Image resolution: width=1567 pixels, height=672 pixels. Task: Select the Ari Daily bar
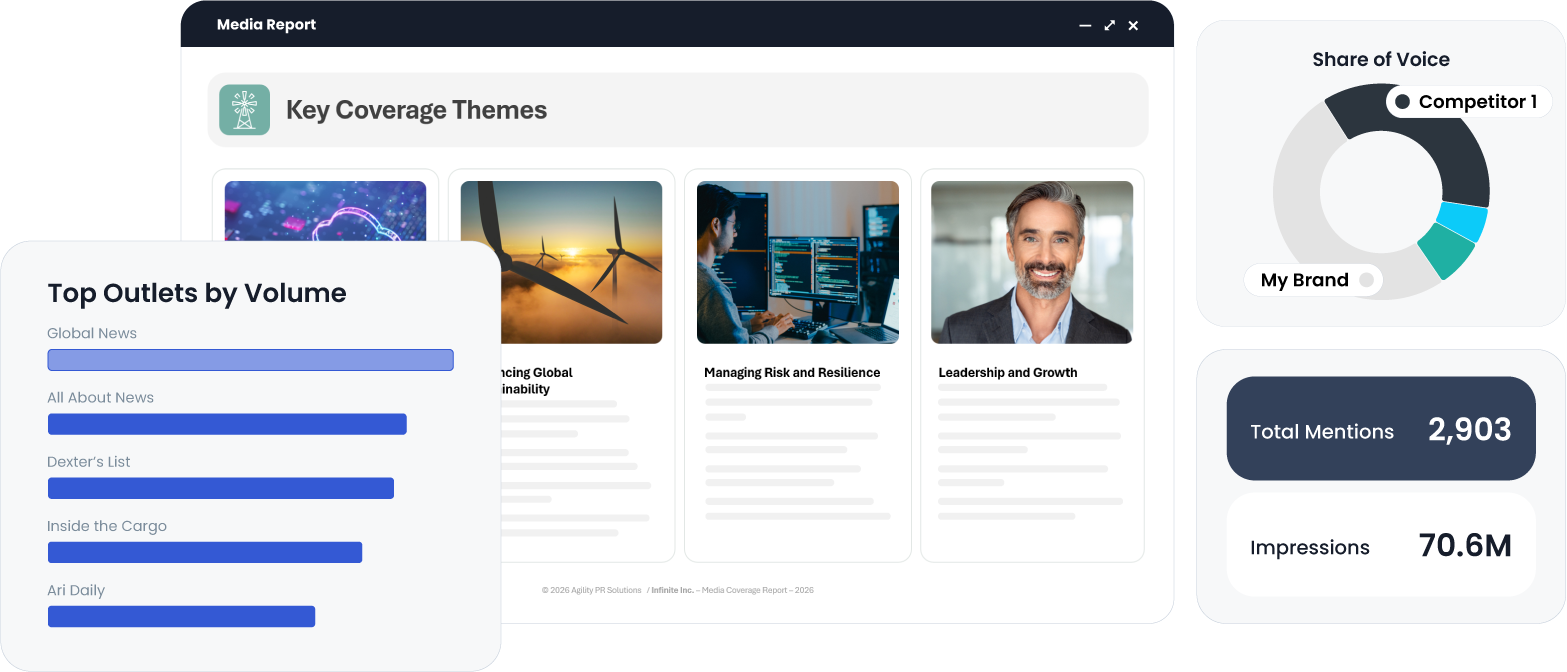tap(182, 616)
